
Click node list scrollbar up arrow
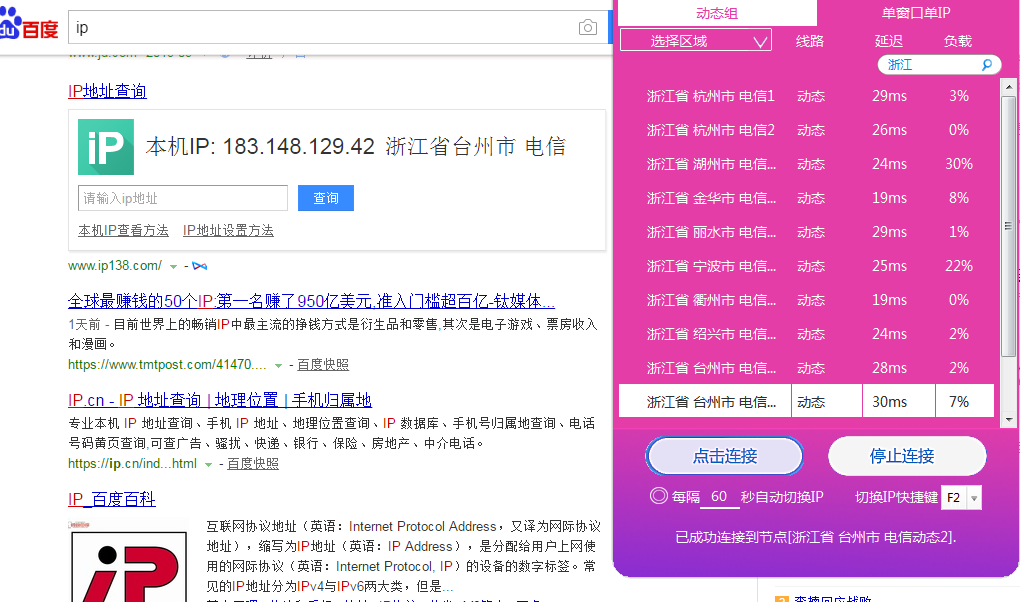[1008, 87]
